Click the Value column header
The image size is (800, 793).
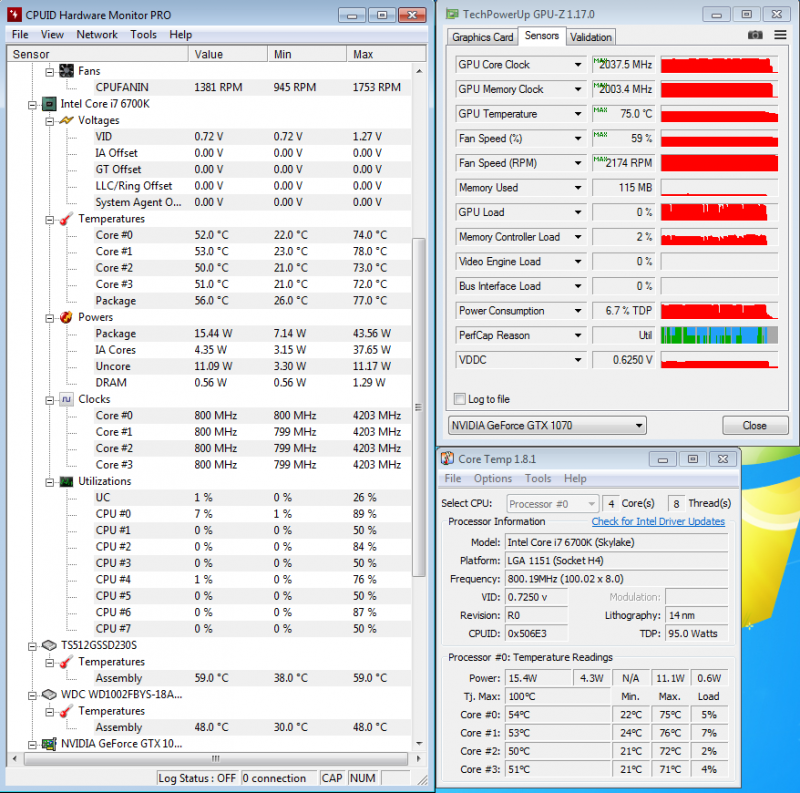click(x=228, y=54)
